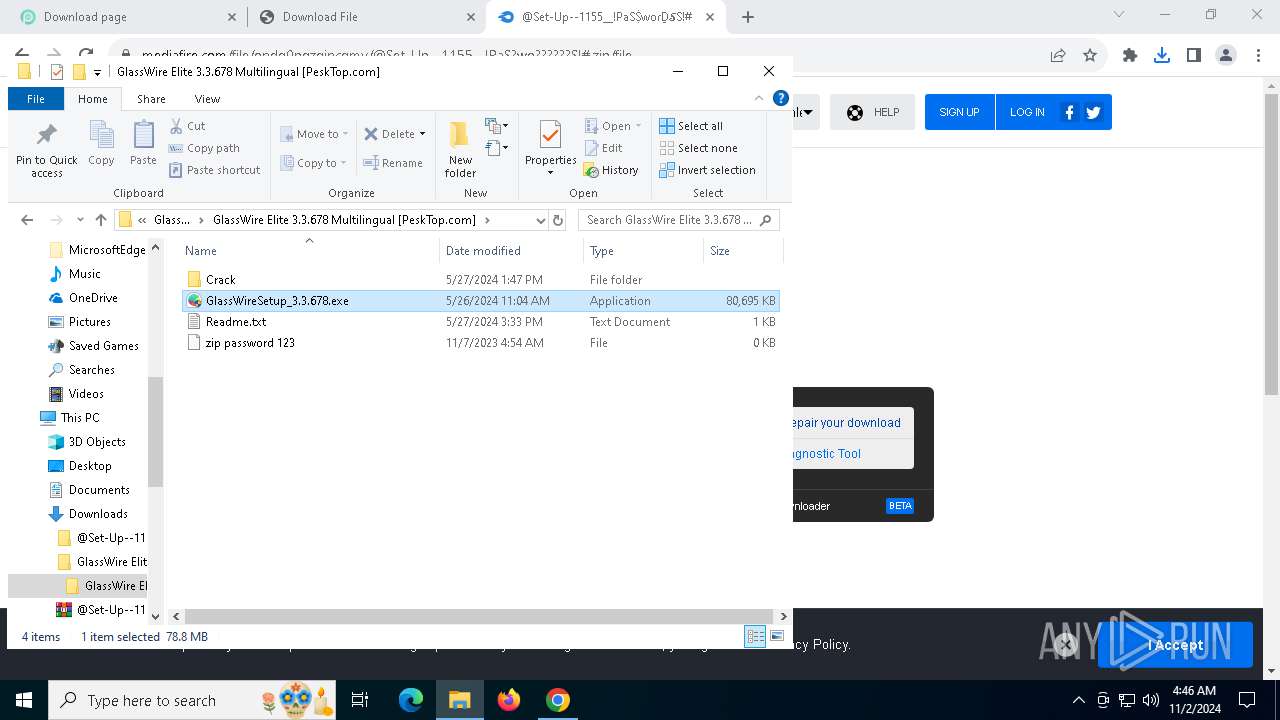Bookmark this page star icon
1280x720 pixels.
click(1090, 56)
